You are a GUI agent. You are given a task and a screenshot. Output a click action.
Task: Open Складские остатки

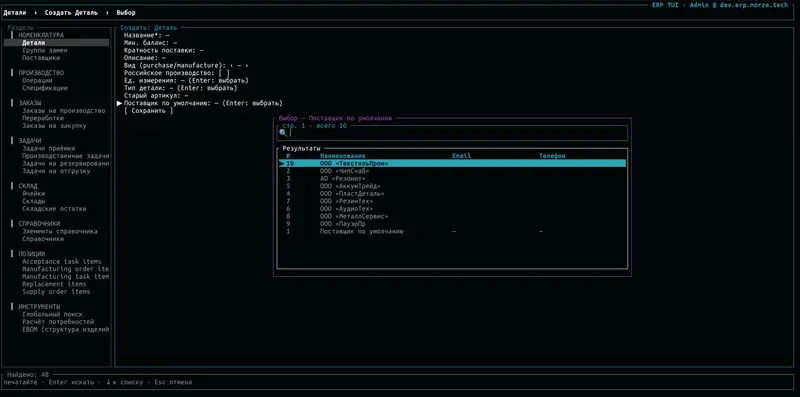[54, 209]
